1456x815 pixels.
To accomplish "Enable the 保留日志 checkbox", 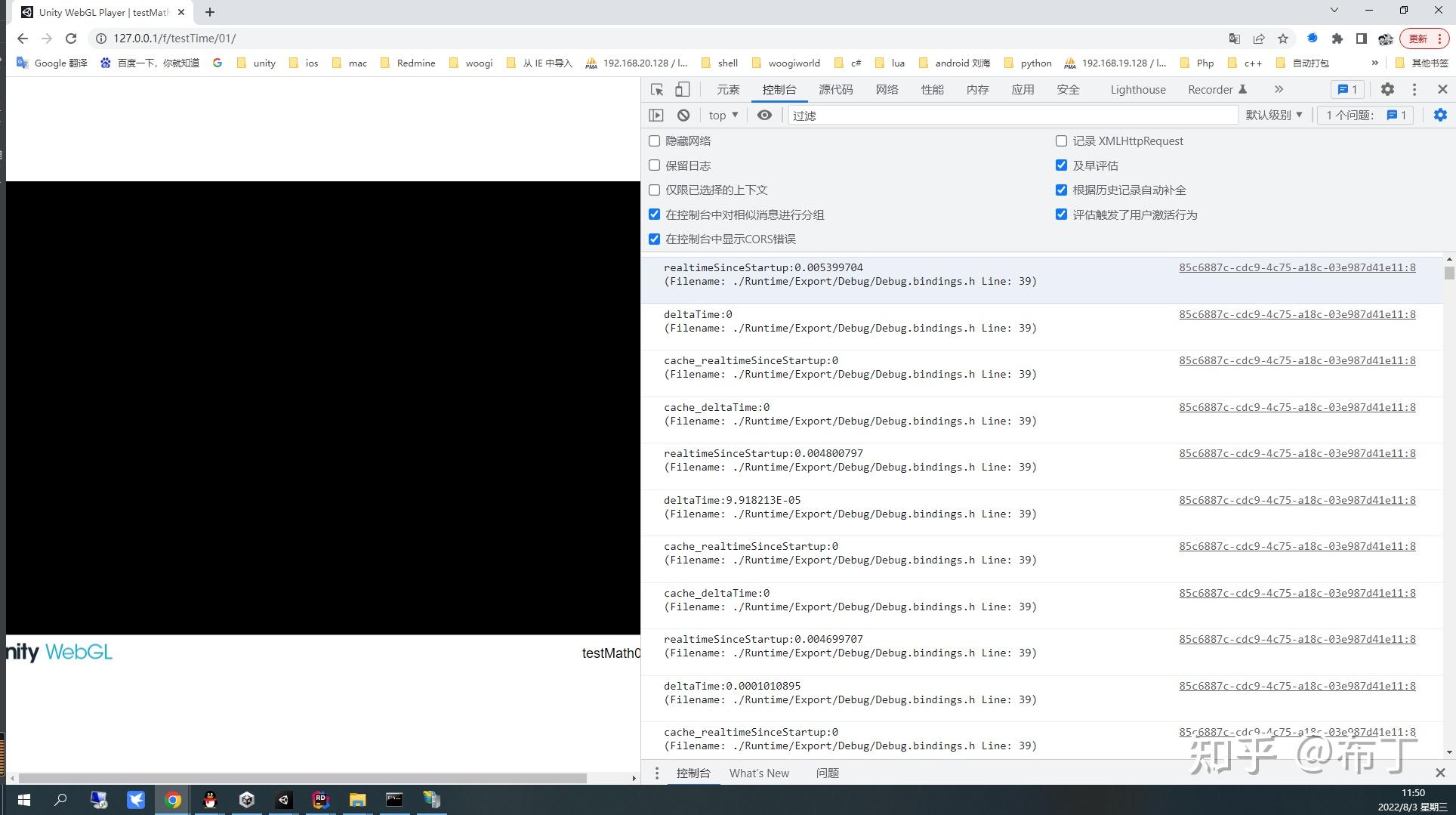I will [x=654, y=165].
